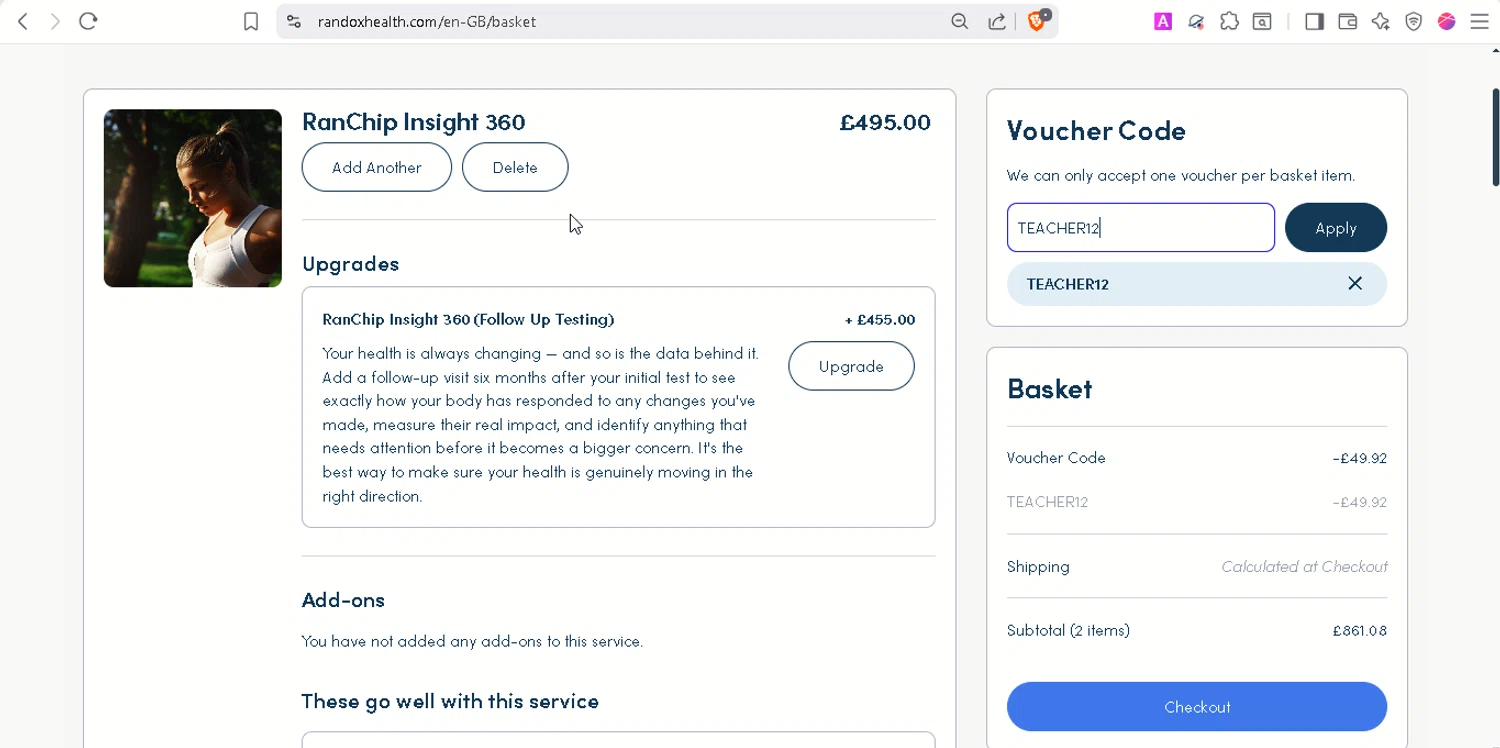1500x748 pixels.
Task: Open the zoom level icon in address bar
Action: [x=960, y=21]
